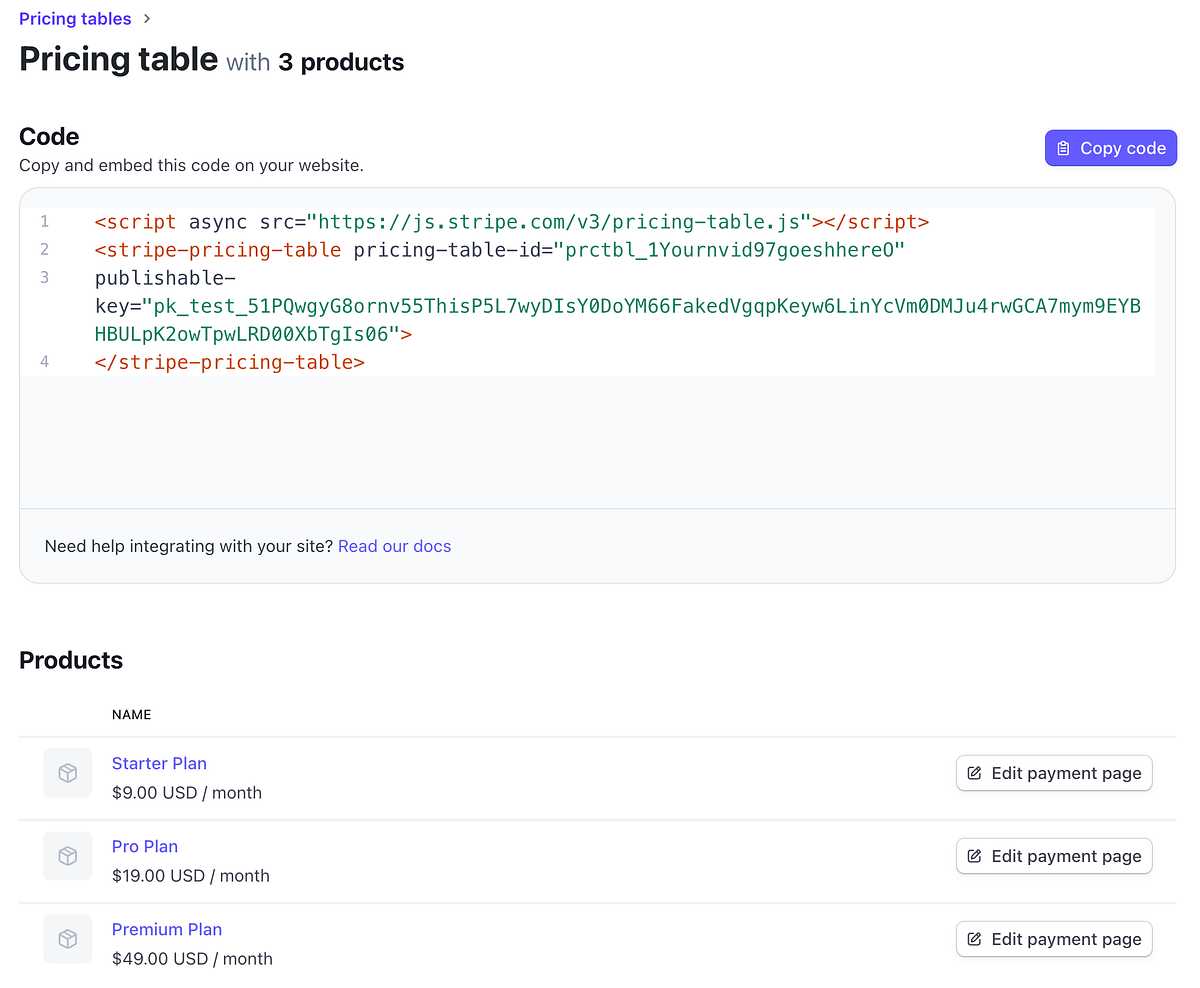Click Edit payment page for Pro Plan
This screenshot has width=1200, height=988.
(x=1054, y=855)
